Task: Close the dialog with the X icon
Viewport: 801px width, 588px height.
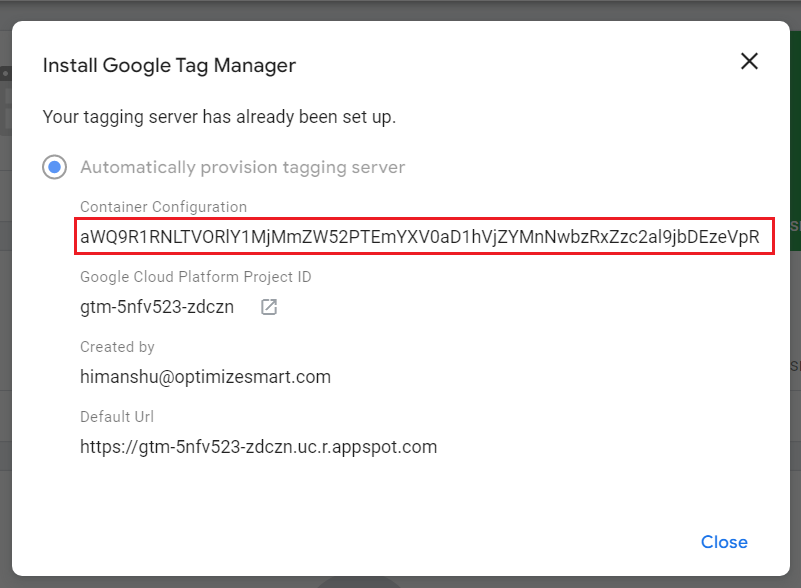Action: point(749,62)
